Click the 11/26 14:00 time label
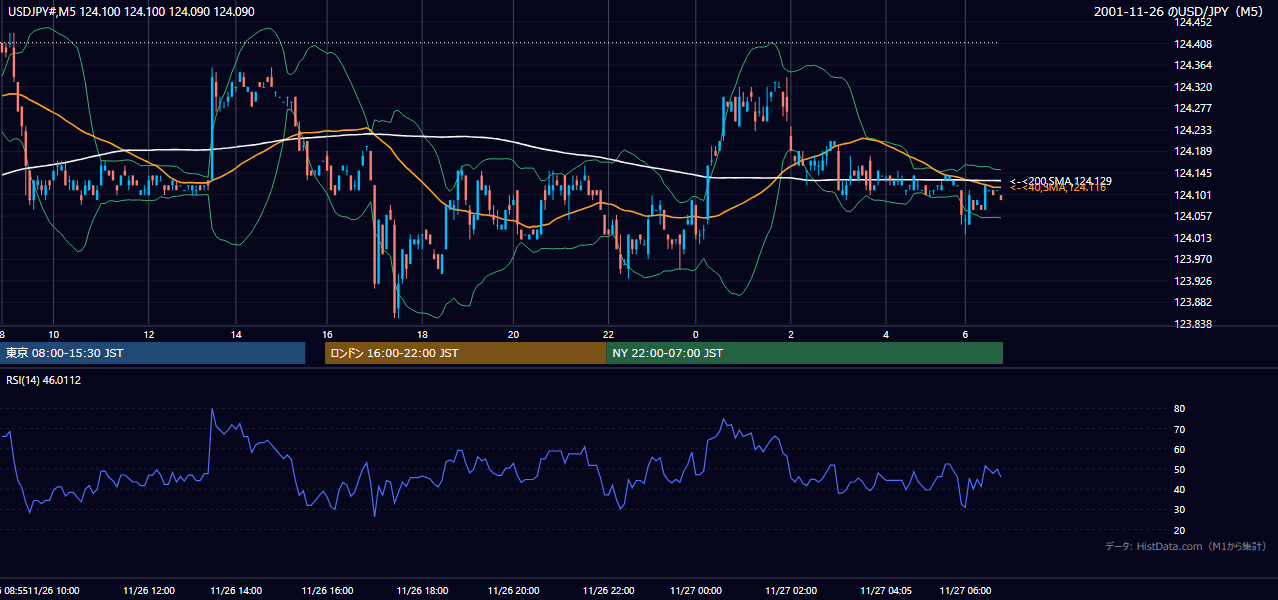The height and width of the screenshot is (600, 1278). click(235, 590)
